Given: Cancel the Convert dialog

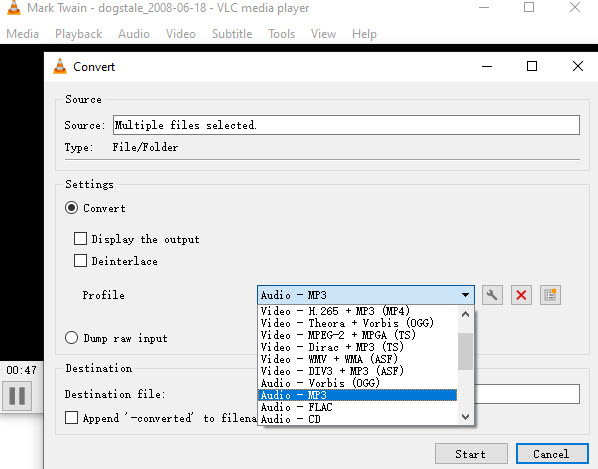Looking at the screenshot, I should tap(552, 454).
